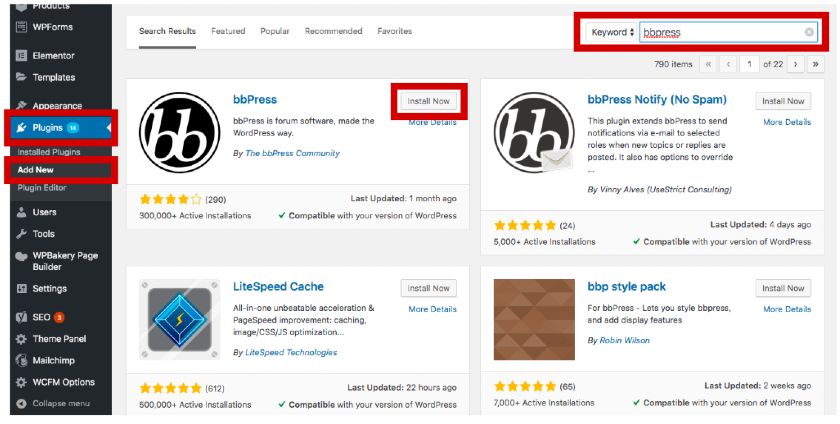Install the bbPress plugin now
840x424 pixels.
(x=429, y=101)
